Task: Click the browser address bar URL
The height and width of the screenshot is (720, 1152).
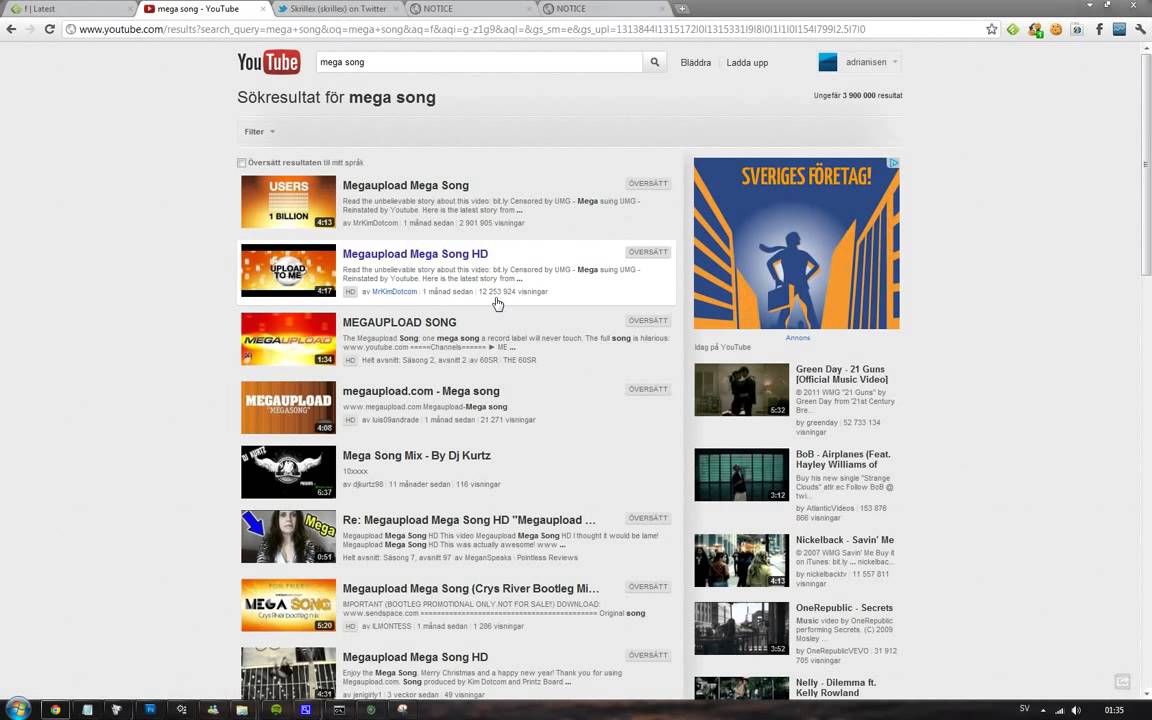Action: [x=472, y=29]
